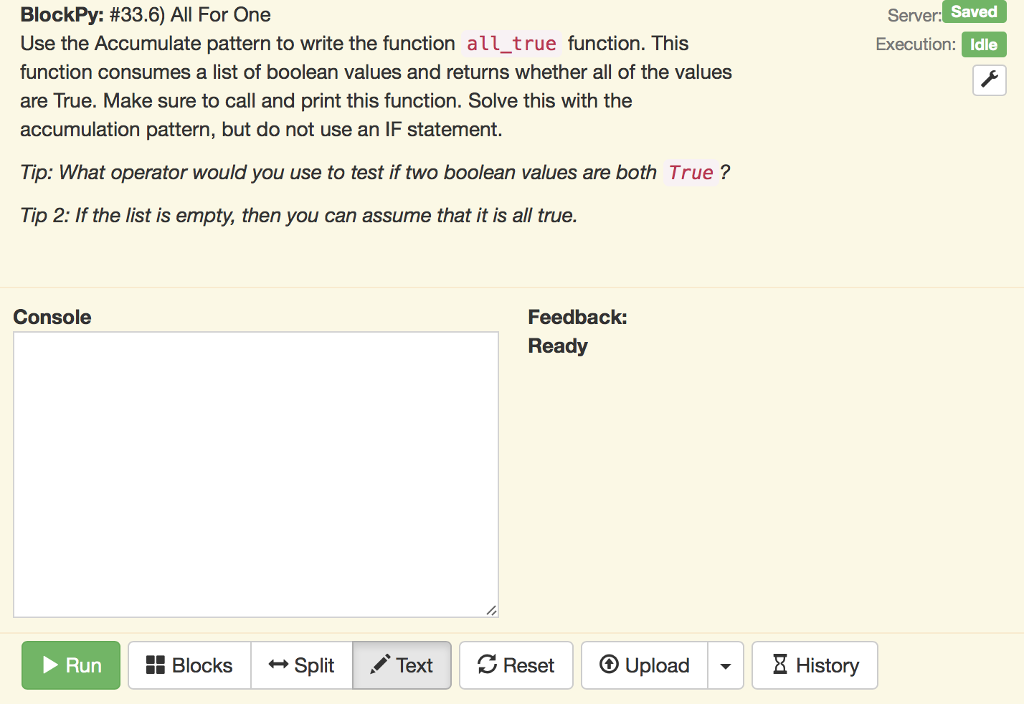Click the Idle execution status badge
Screen dimensions: 1024x704
tap(984, 44)
